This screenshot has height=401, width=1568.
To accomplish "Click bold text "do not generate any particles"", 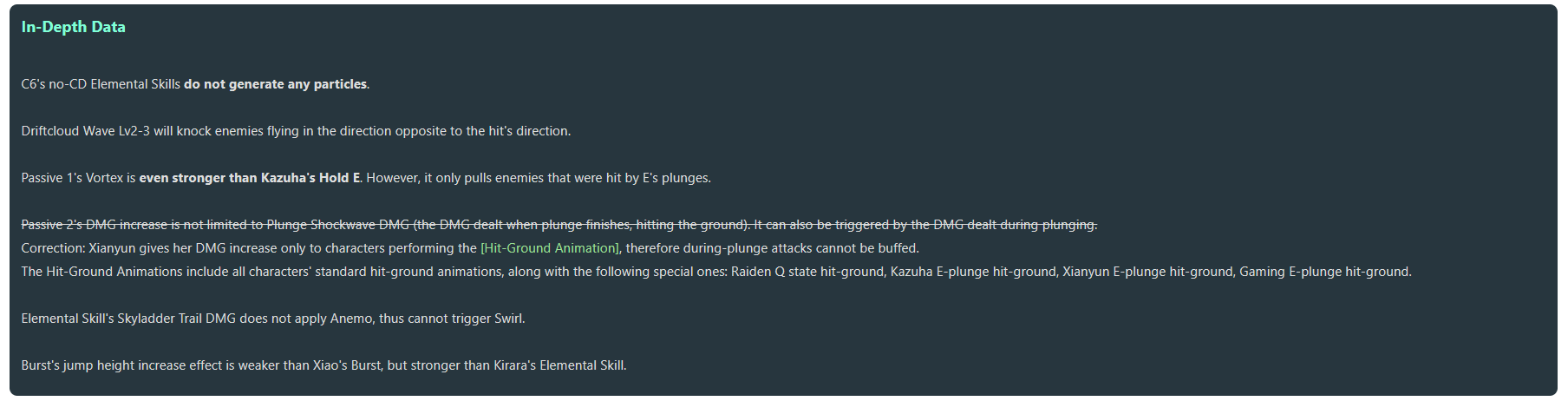I will (x=275, y=84).
